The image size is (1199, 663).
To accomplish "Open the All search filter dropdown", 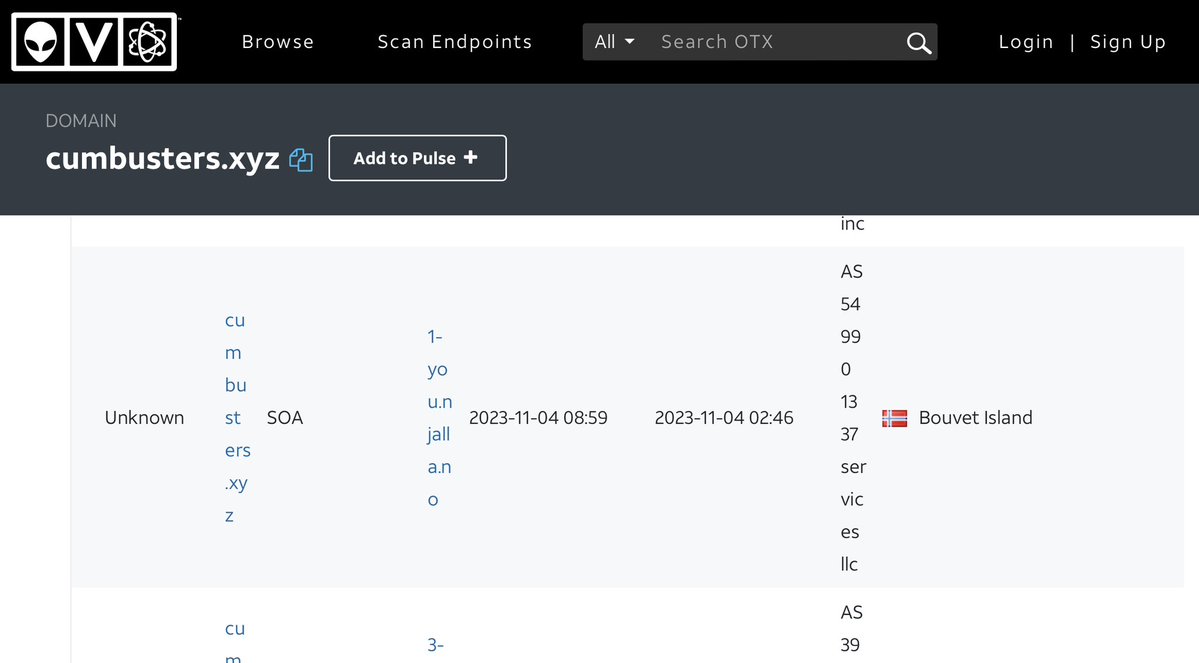I will pos(614,42).
